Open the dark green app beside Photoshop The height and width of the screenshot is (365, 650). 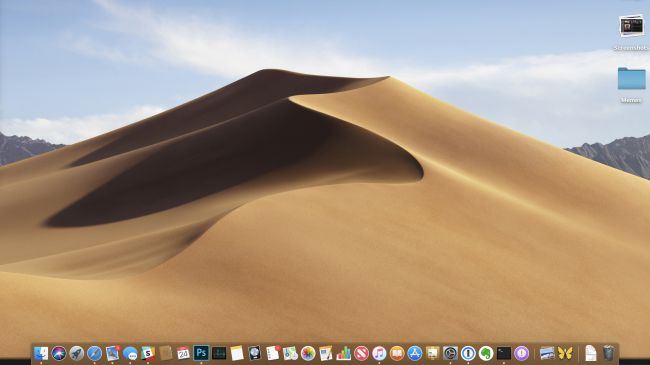pyautogui.click(x=219, y=353)
